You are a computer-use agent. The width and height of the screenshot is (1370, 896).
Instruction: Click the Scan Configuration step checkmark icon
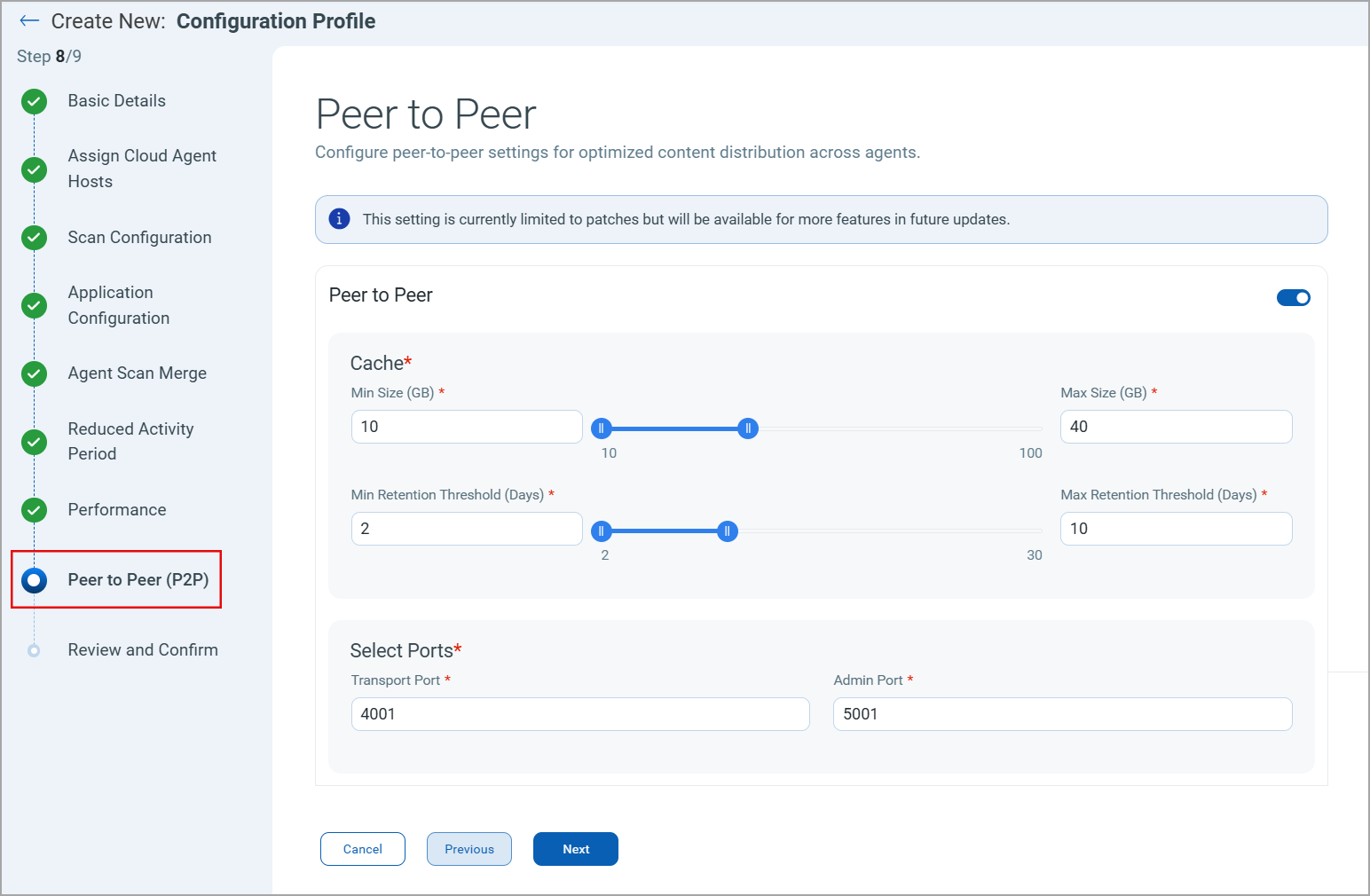click(35, 238)
